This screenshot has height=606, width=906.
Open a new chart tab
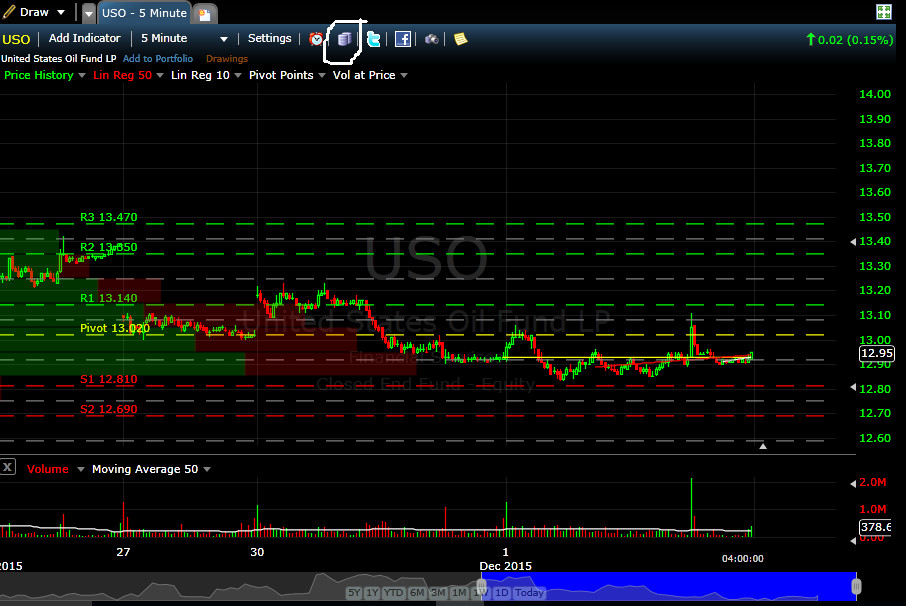205,14
